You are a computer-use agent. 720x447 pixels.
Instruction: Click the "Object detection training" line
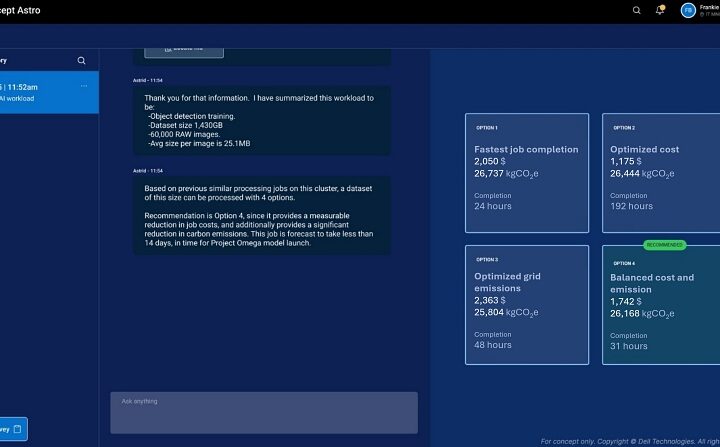click(191, 116)
